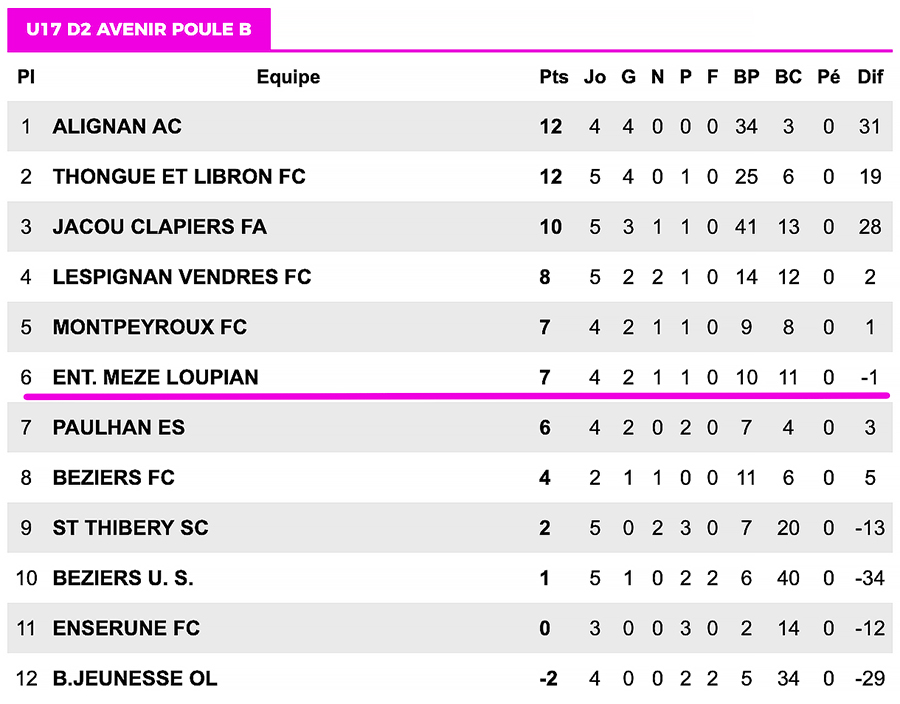
Task: Click the Equipe column header
Action: click(x=288, y=77)
